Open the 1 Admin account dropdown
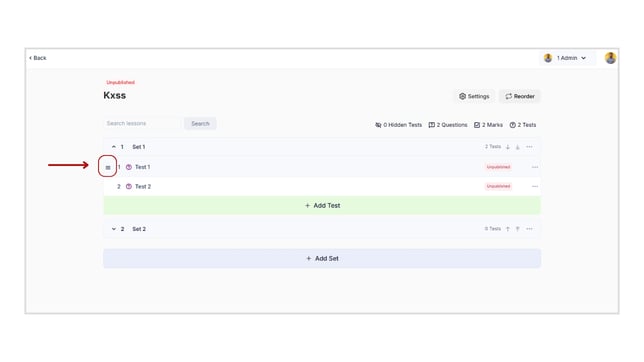 coord(567,58)
